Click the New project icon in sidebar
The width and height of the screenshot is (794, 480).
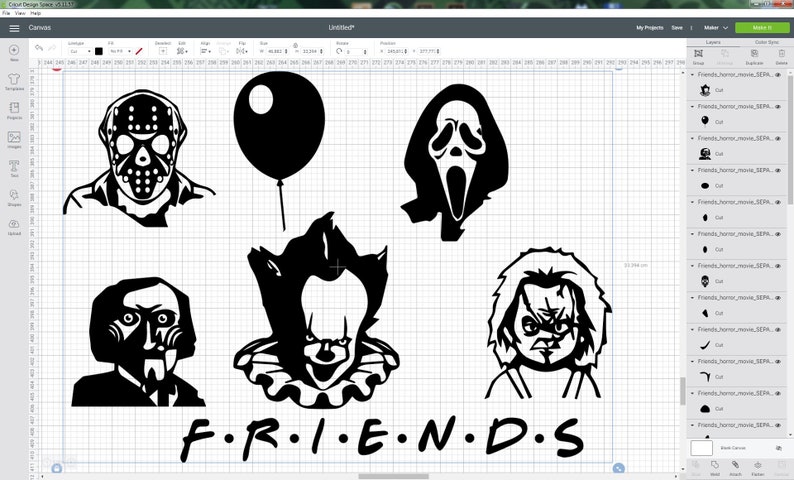tap(14, 50)
